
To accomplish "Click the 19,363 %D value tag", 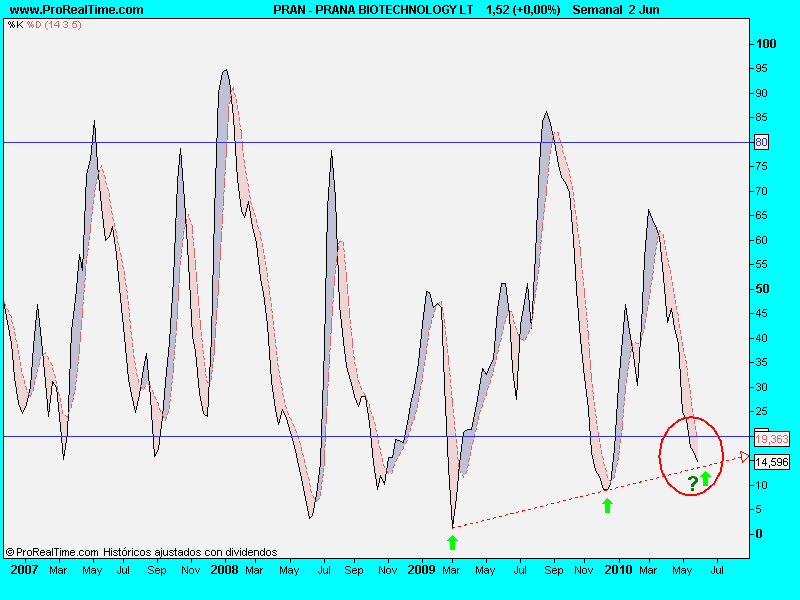I will [x=771, y=439].
